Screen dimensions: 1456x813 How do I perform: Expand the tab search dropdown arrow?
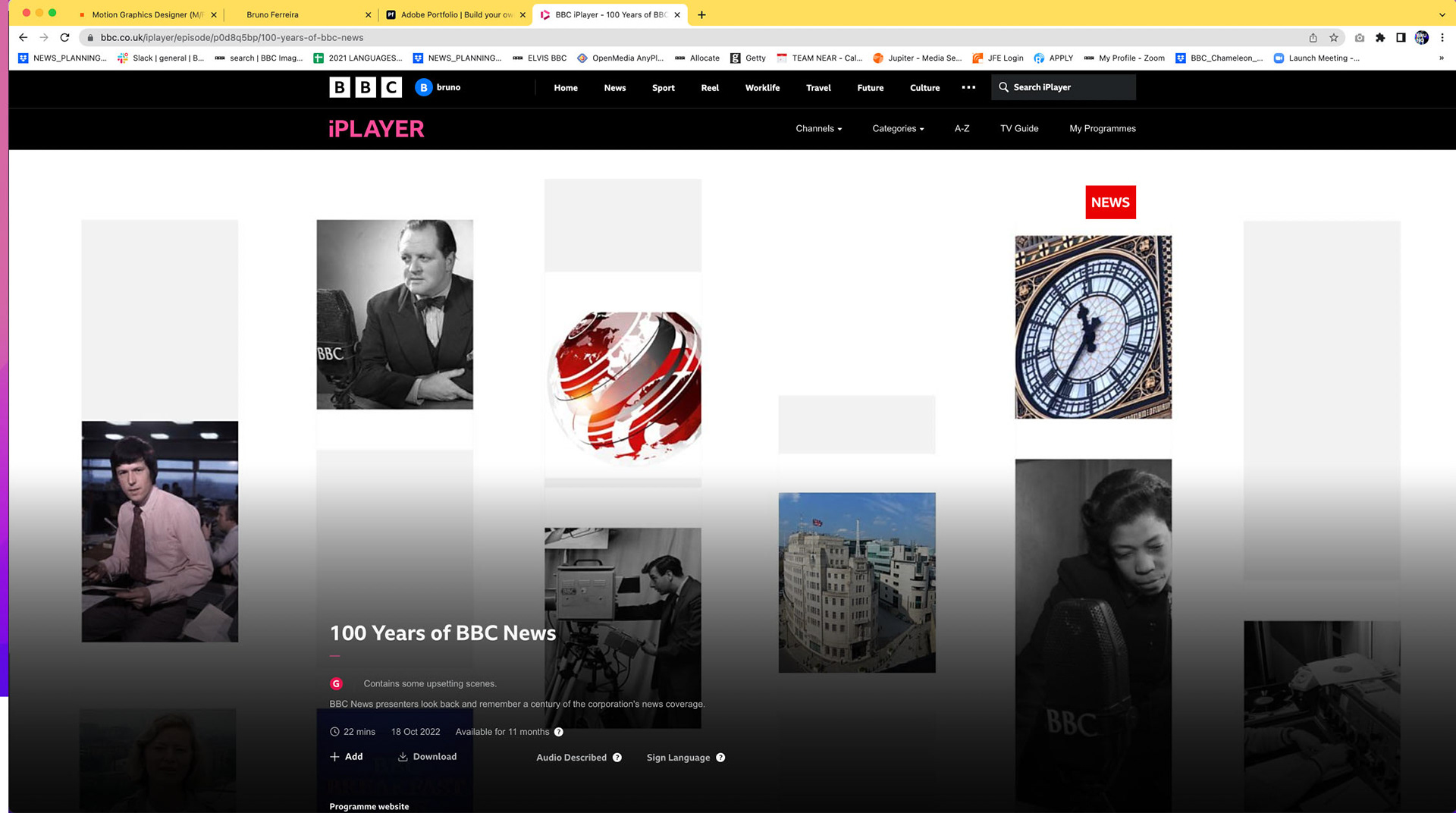coord(1442,14)
